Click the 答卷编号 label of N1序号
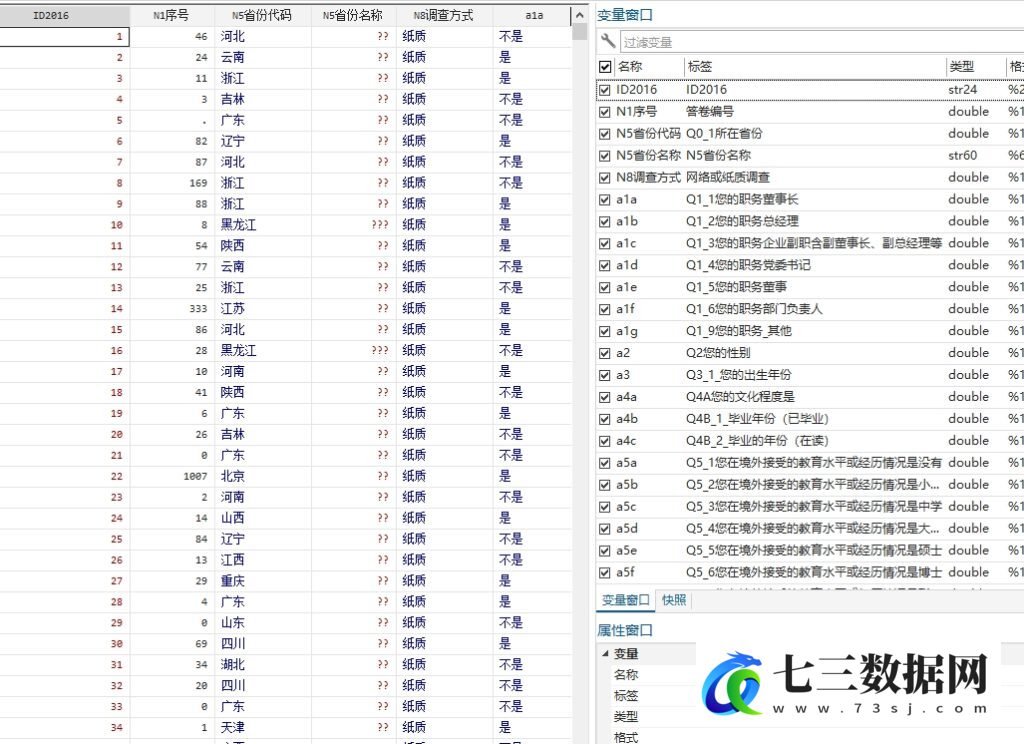This screenshot has width=1024, height=744. pos(709,112)
